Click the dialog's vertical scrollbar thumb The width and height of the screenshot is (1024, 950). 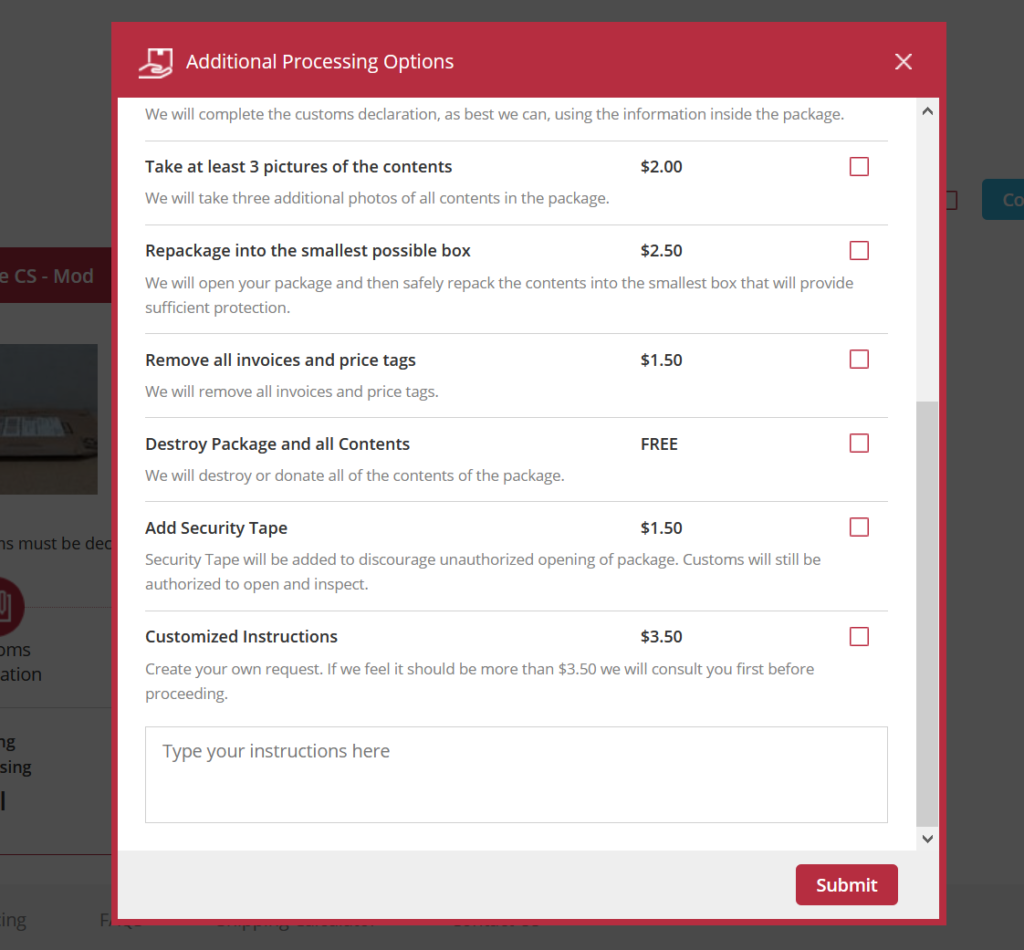(x=927, y=610)
